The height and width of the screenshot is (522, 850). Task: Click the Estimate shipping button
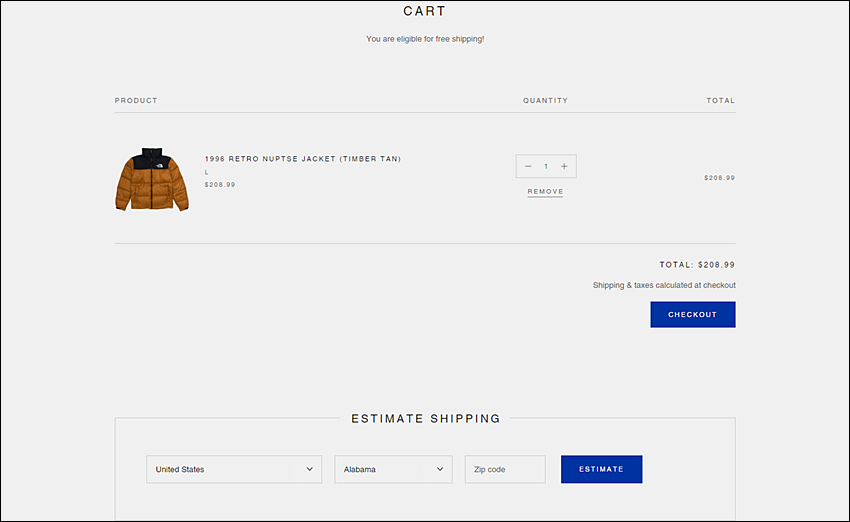coord(601,469)
